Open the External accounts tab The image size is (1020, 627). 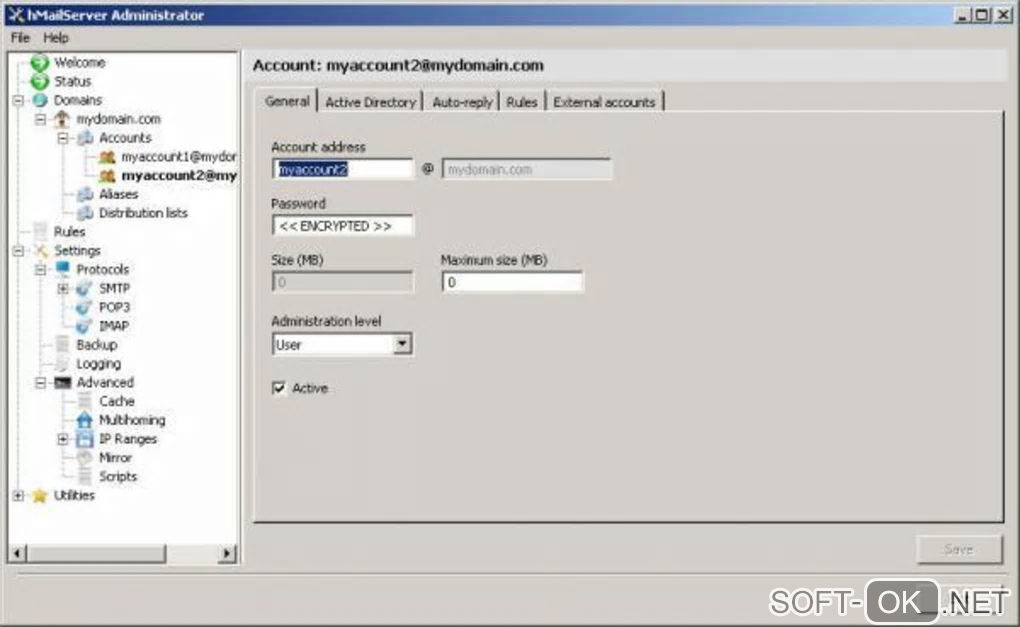604,102
